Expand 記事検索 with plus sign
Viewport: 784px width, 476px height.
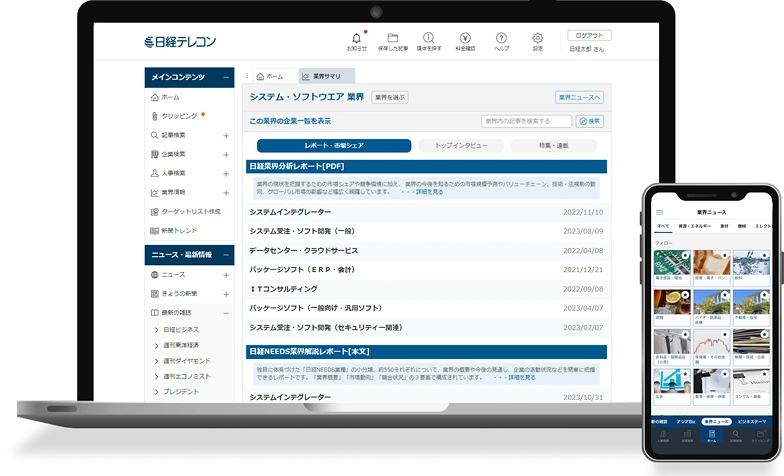[x=226, y=136]
